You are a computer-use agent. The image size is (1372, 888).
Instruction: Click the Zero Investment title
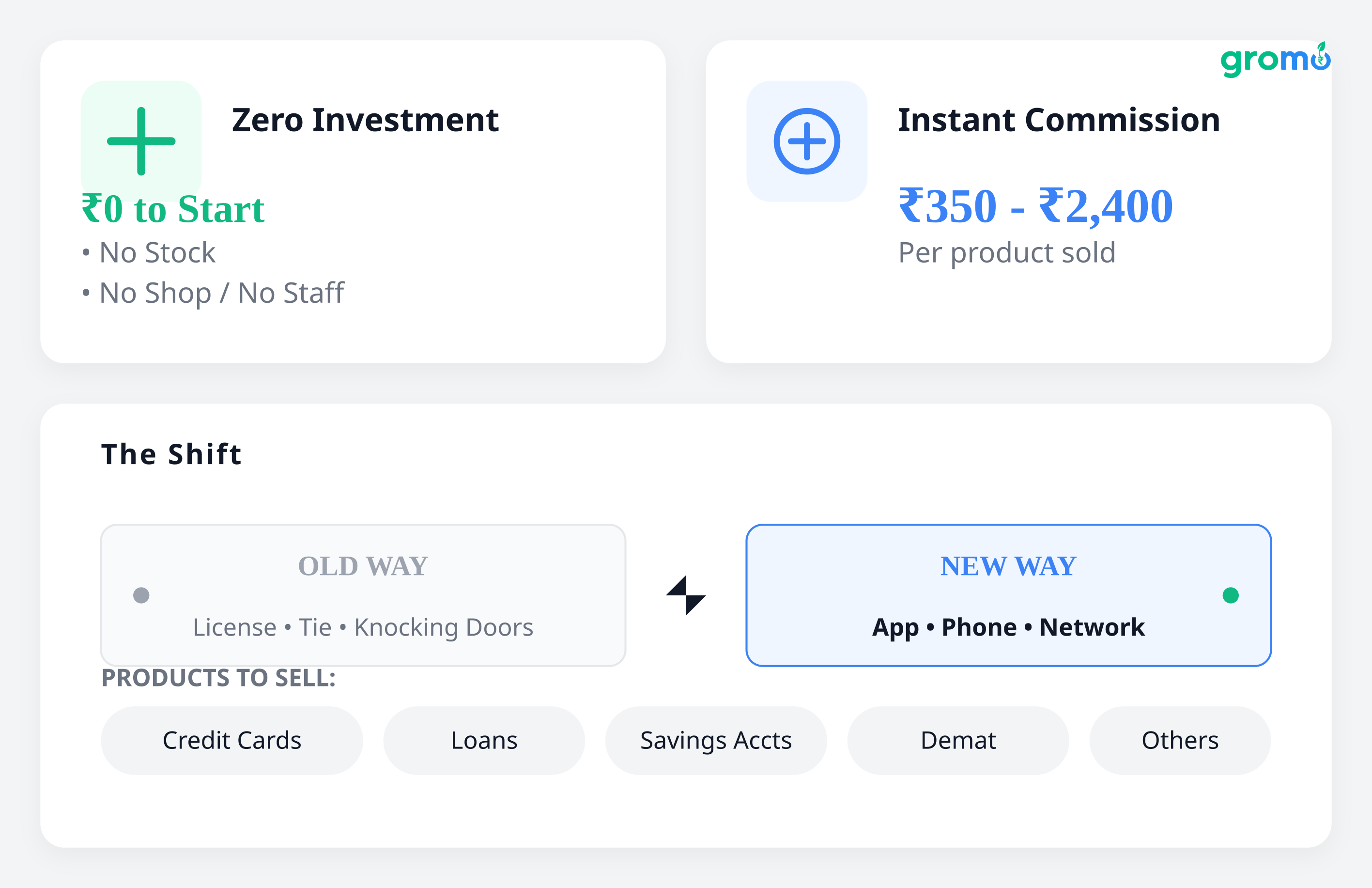click(365, 120)
